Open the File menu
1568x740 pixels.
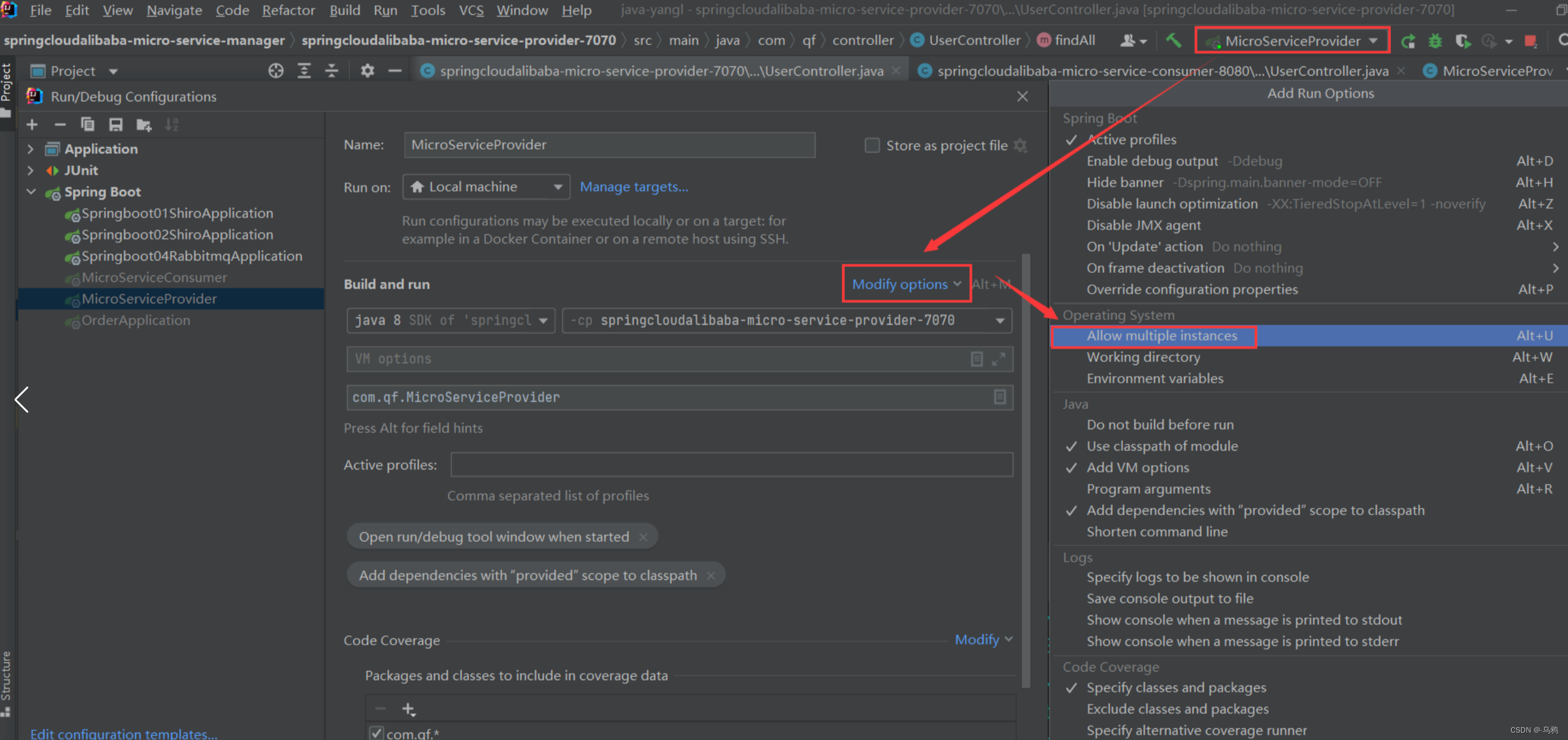(40, 10)
